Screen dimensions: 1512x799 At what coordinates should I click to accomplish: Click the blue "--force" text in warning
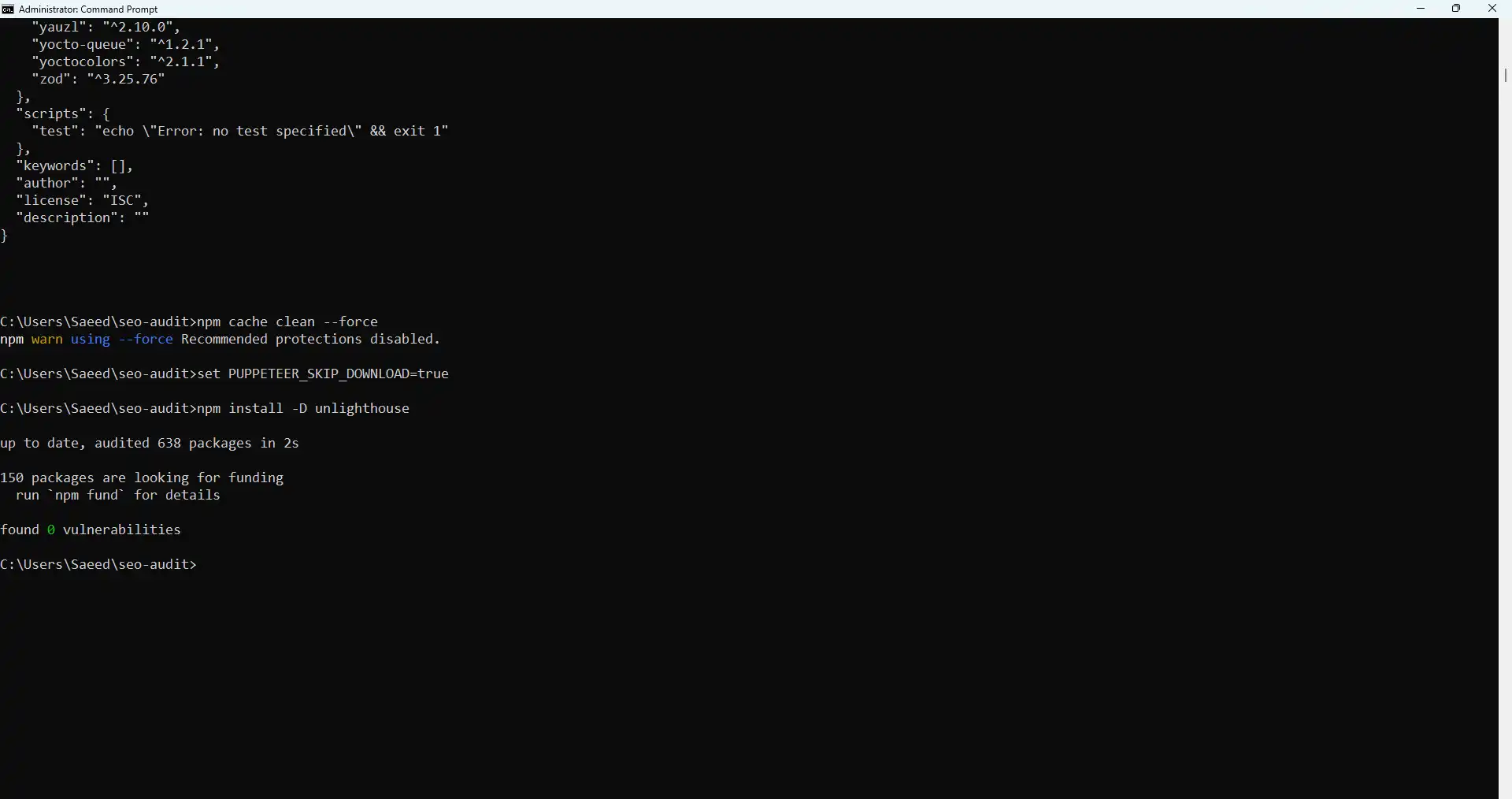pos(146,340)
